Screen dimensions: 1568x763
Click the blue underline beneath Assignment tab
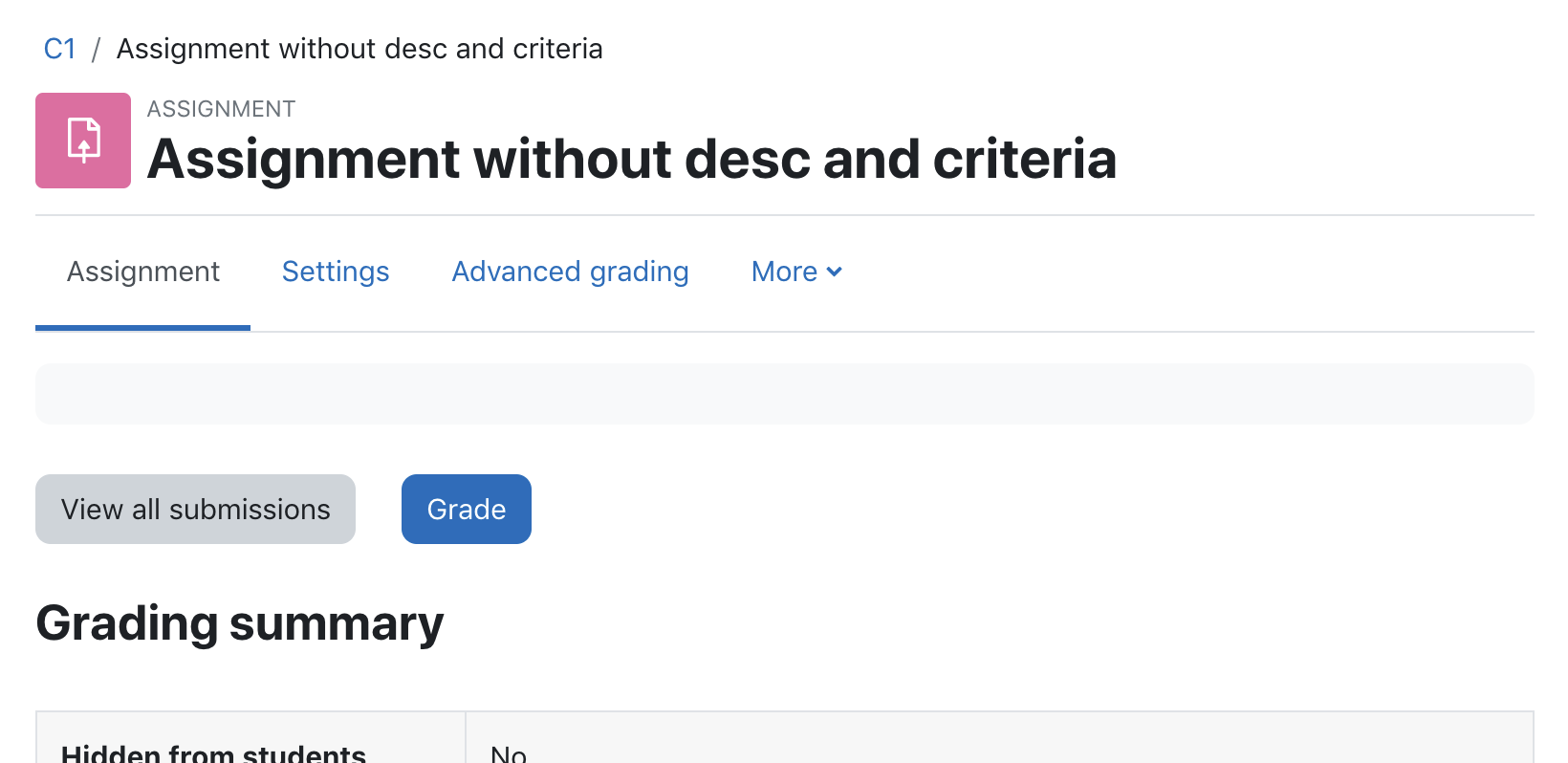pos(142,328)
